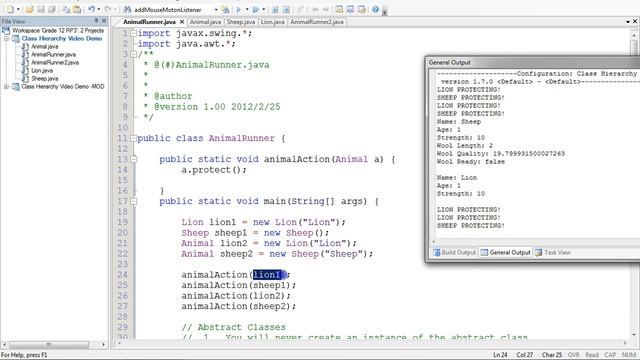Switch to the AnimalRunner.java editor tab

pyautogui.click(x=149, y=22)
